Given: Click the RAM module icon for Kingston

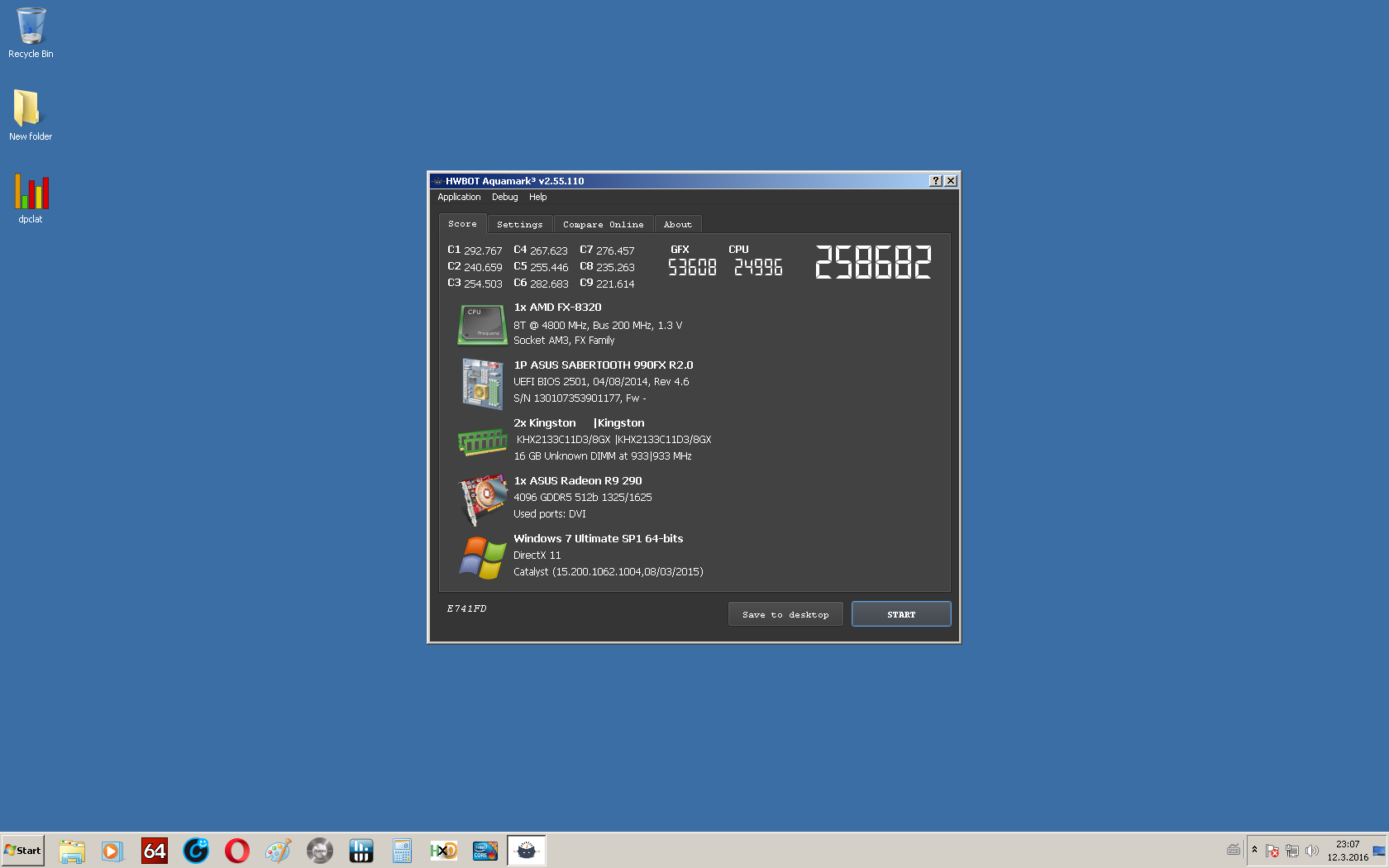Looking at the screenshot, I should click(x=483, y=441).
